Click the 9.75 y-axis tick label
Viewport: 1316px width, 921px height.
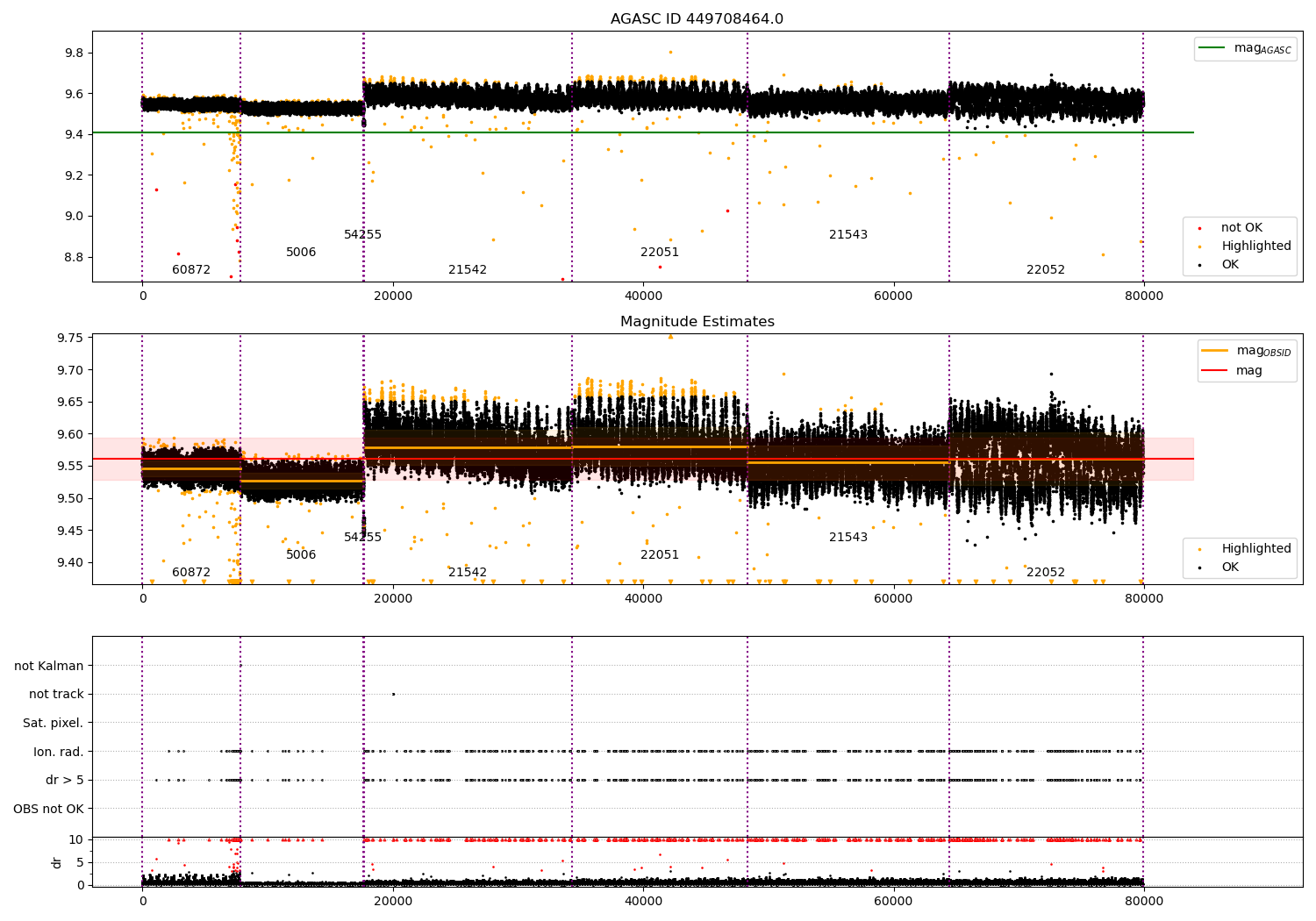[70, 339]
